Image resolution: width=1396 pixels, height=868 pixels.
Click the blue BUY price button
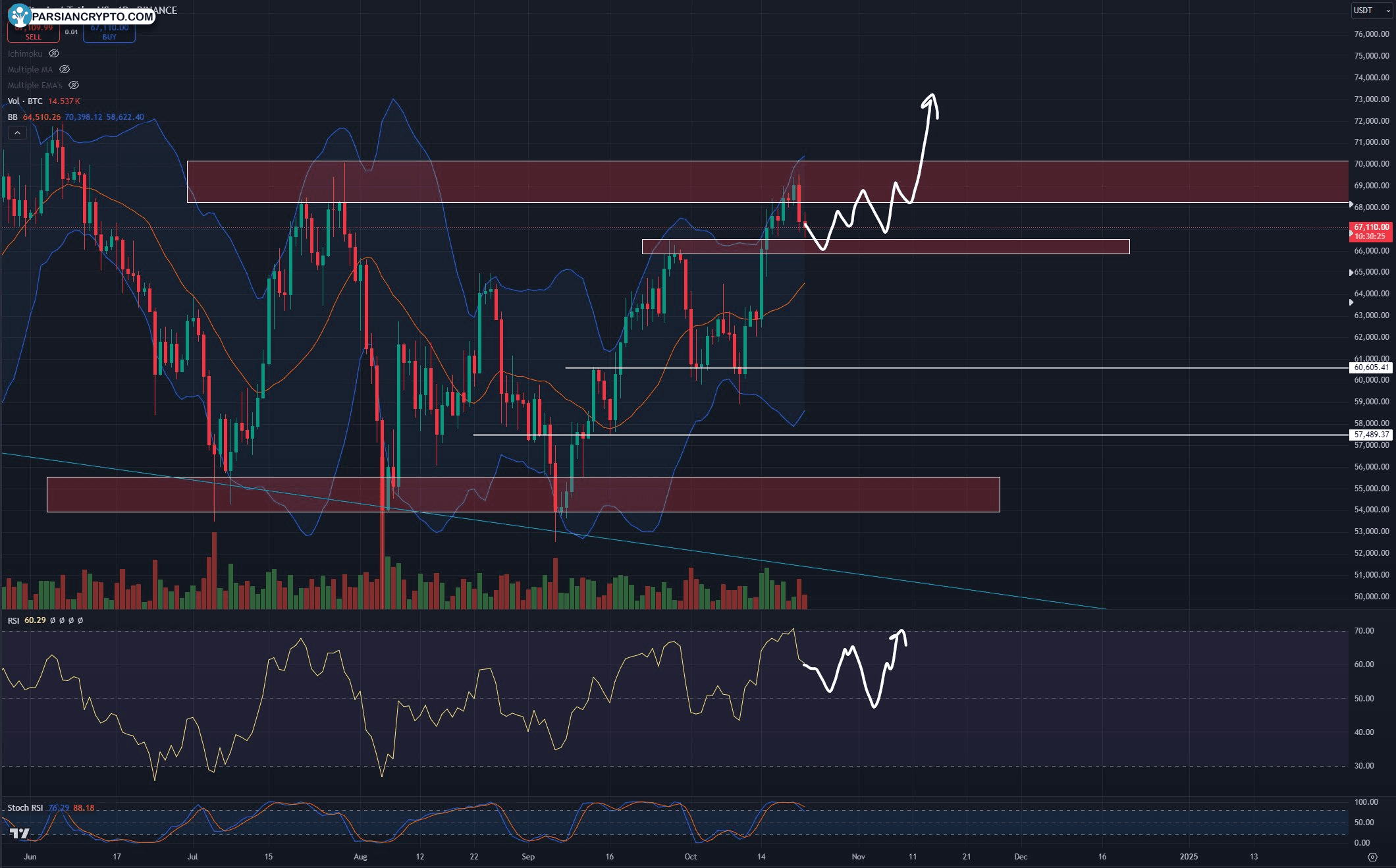[x=109, y=32]
